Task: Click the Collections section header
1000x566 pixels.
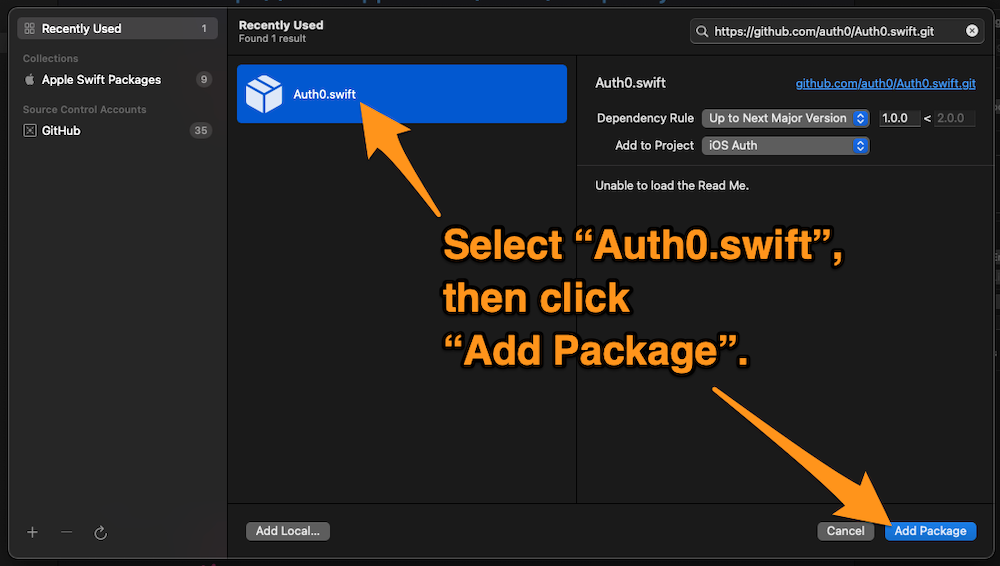Action: (x=50, y=58)
